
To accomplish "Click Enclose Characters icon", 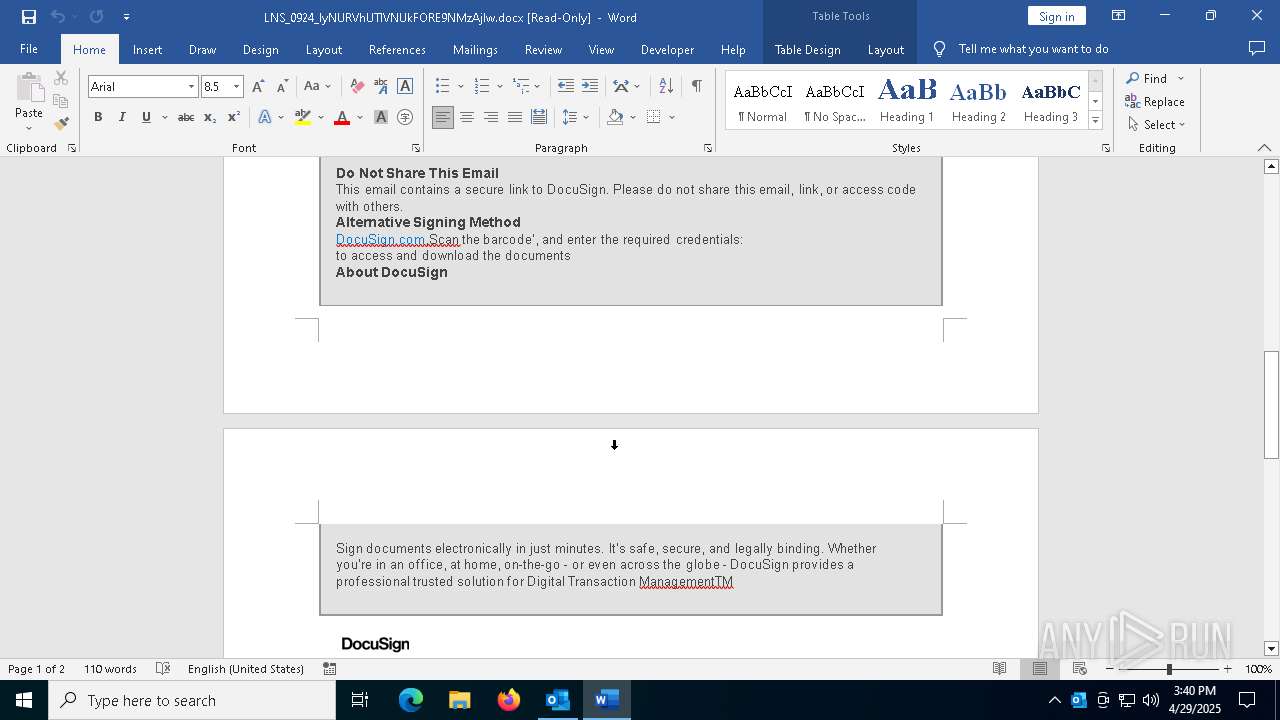I will point(405,118).
